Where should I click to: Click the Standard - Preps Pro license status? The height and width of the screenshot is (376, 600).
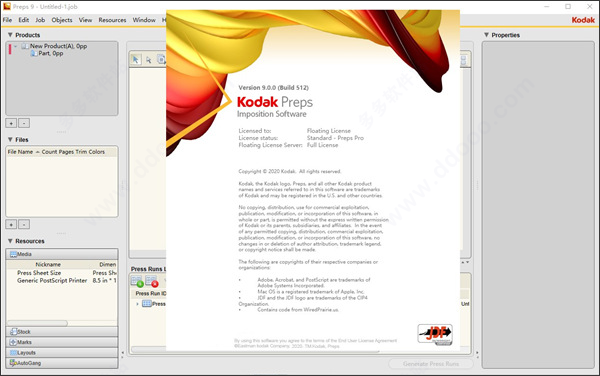[335, 138]
